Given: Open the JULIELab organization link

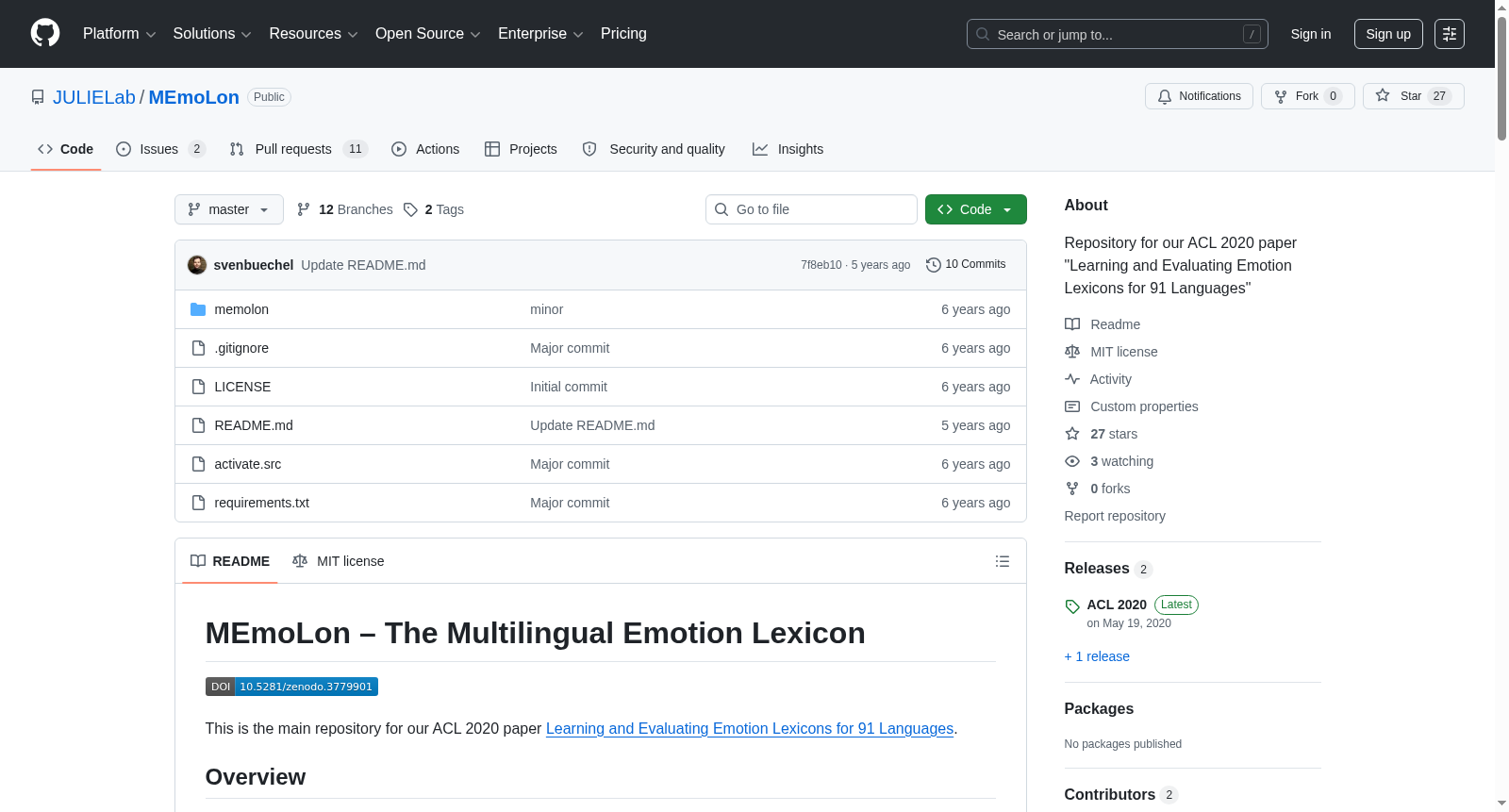Looking at the screenshot, I should (x=94, y=97).
